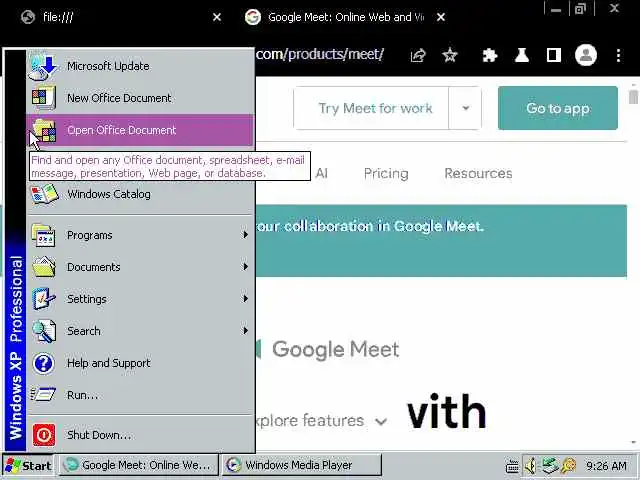Click the Google logo on Meet tab
This screenshot has height=480, width=640.
(x=253, y=17)
